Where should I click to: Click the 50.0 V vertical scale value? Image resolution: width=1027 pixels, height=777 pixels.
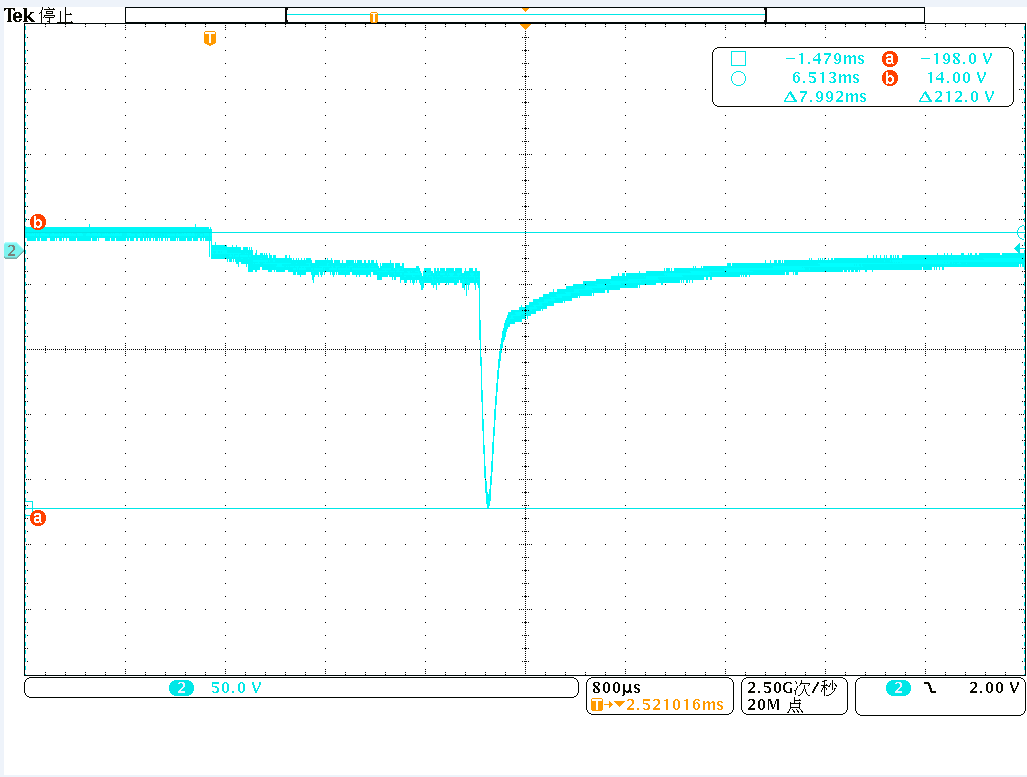(236, 688)
